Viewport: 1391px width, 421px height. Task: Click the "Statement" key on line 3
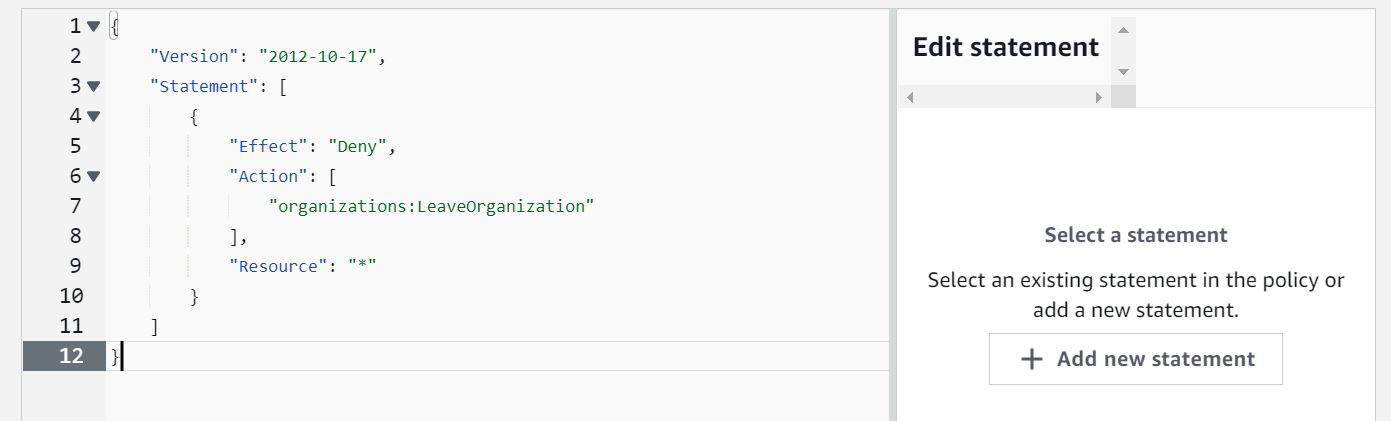pos(204,86)
